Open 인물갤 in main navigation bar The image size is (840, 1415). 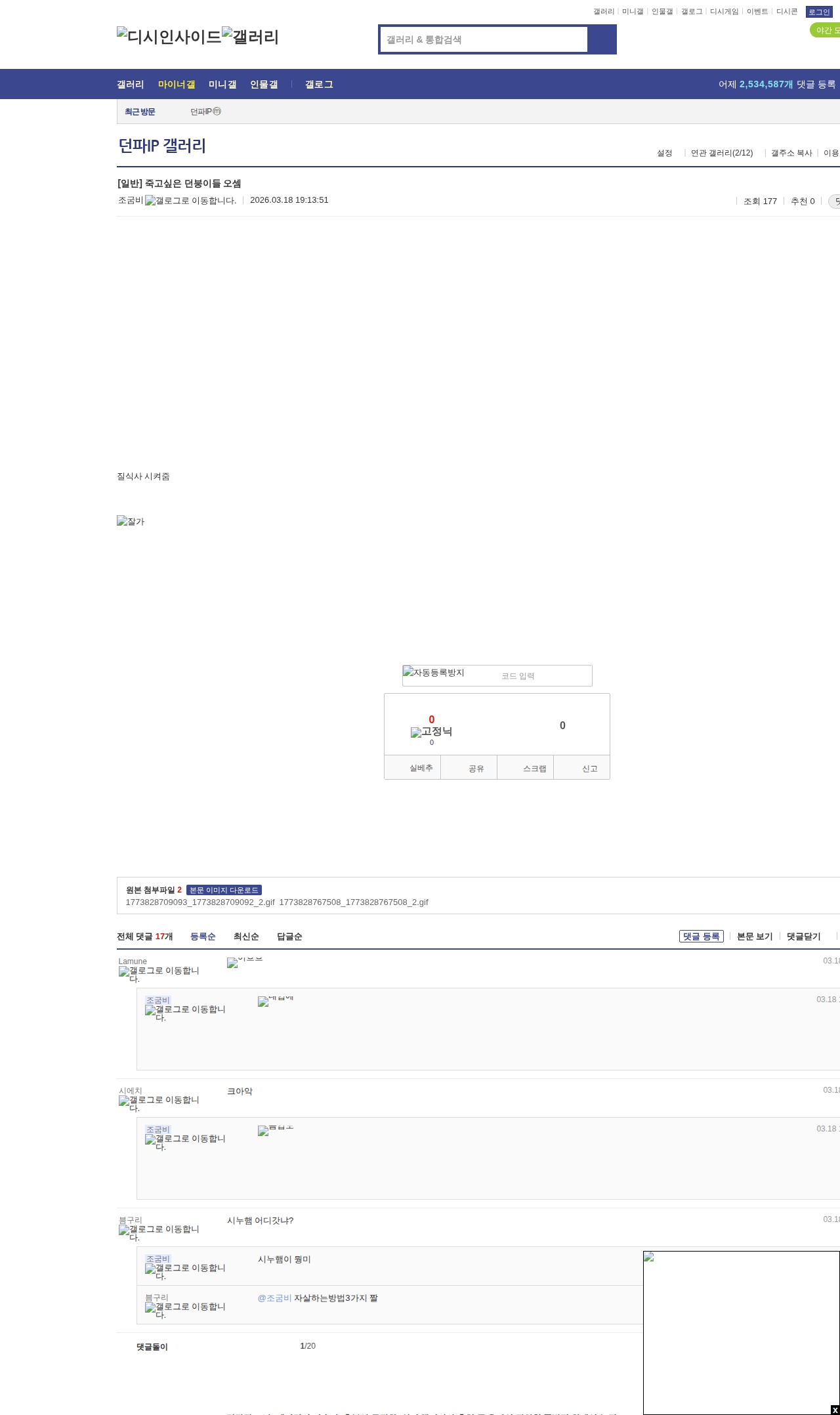coord(264,85)
